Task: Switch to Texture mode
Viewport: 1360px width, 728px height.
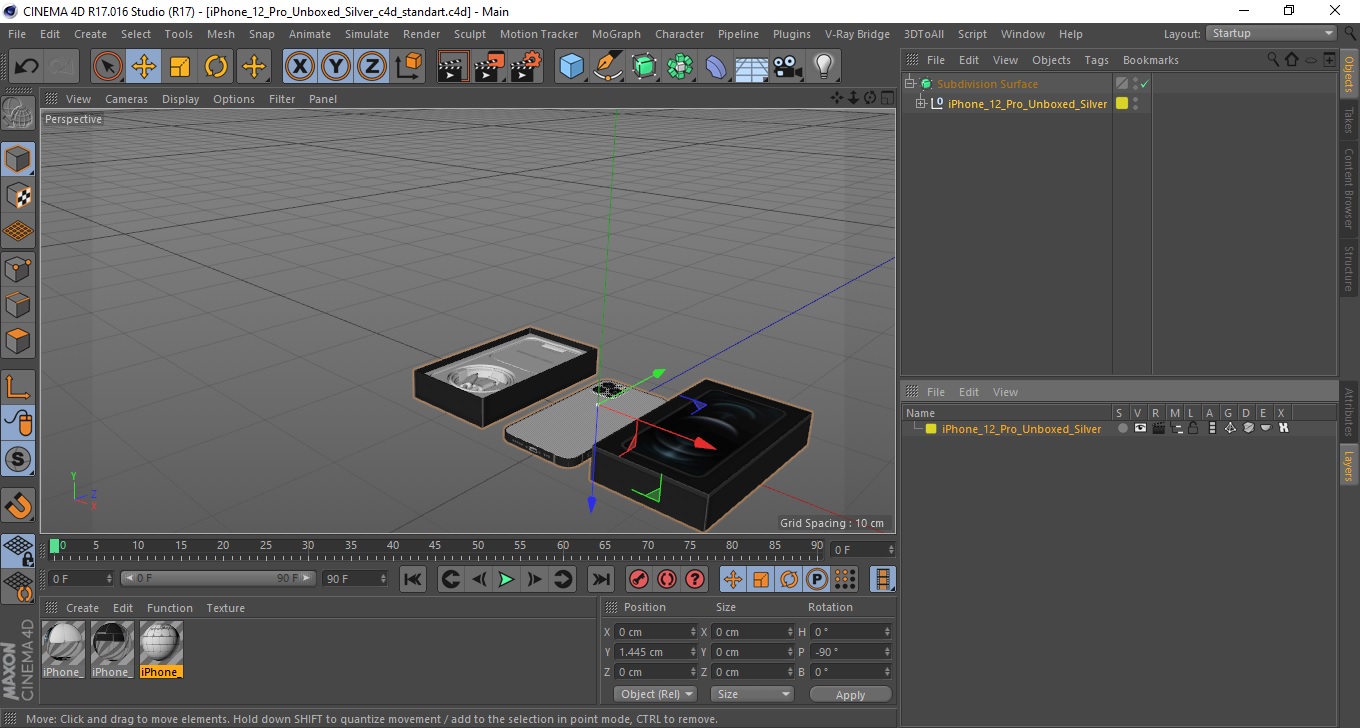Action: (x=18, y=195)
